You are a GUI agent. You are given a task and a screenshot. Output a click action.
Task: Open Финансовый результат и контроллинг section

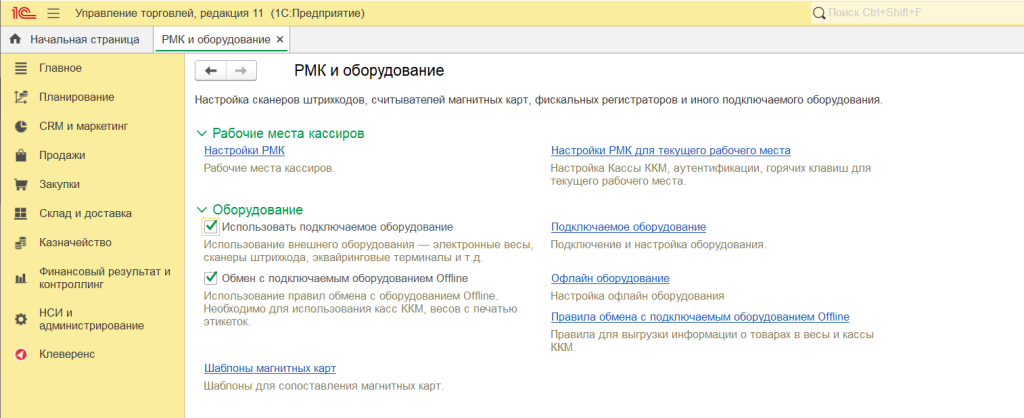104,278
